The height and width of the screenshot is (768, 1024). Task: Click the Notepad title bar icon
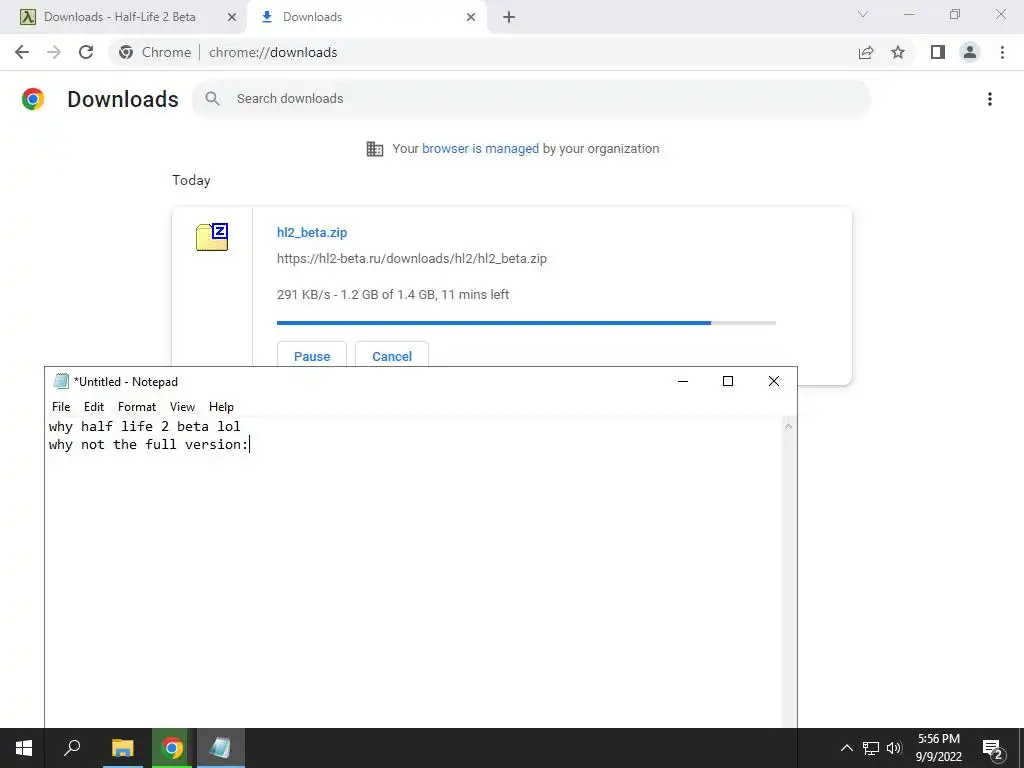(x=61, y=381)
